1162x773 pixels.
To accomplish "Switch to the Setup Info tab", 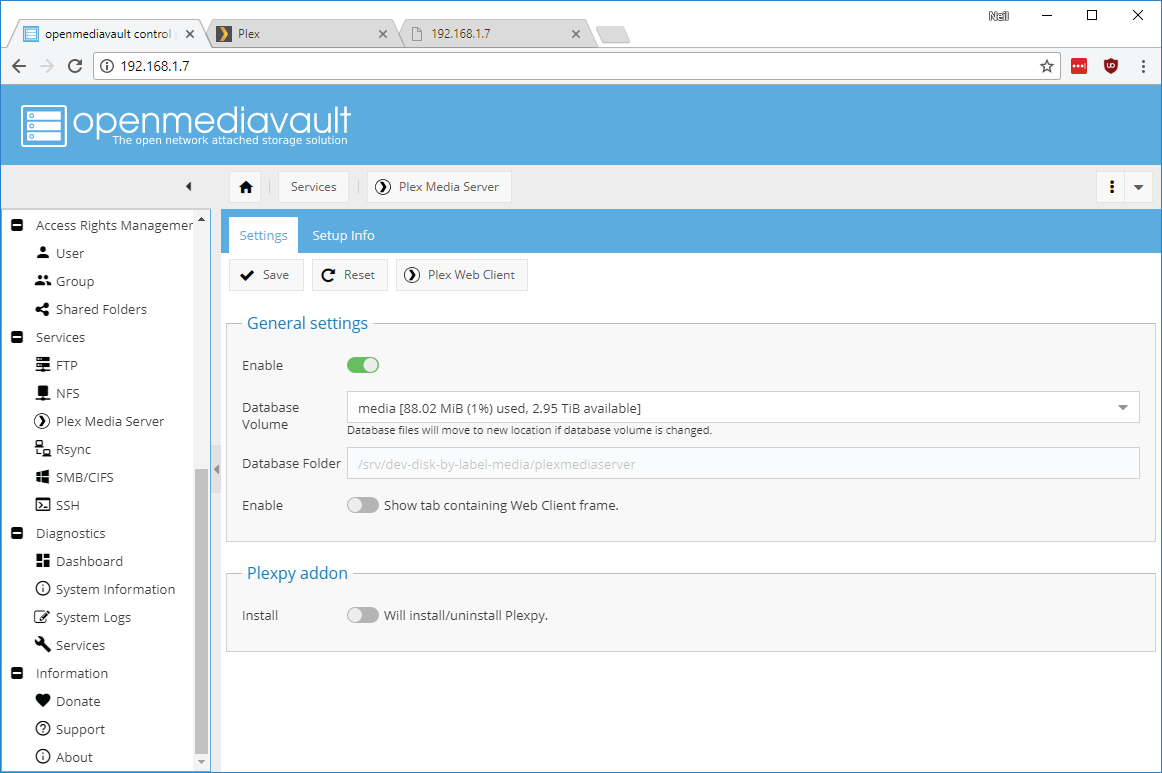I will click(x=343, y=235).
